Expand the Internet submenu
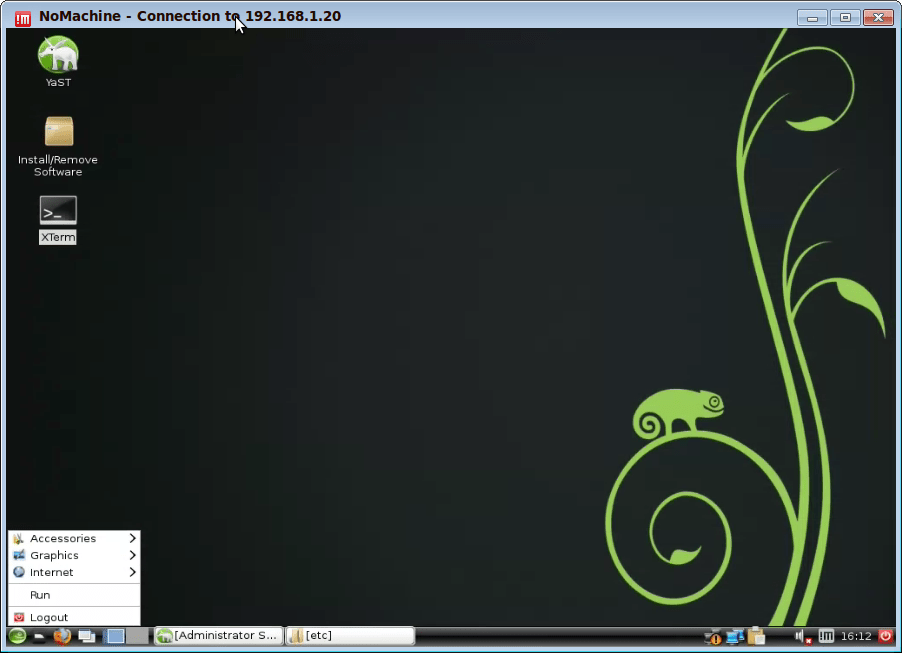The image size is (902, 653). [74, 572]
